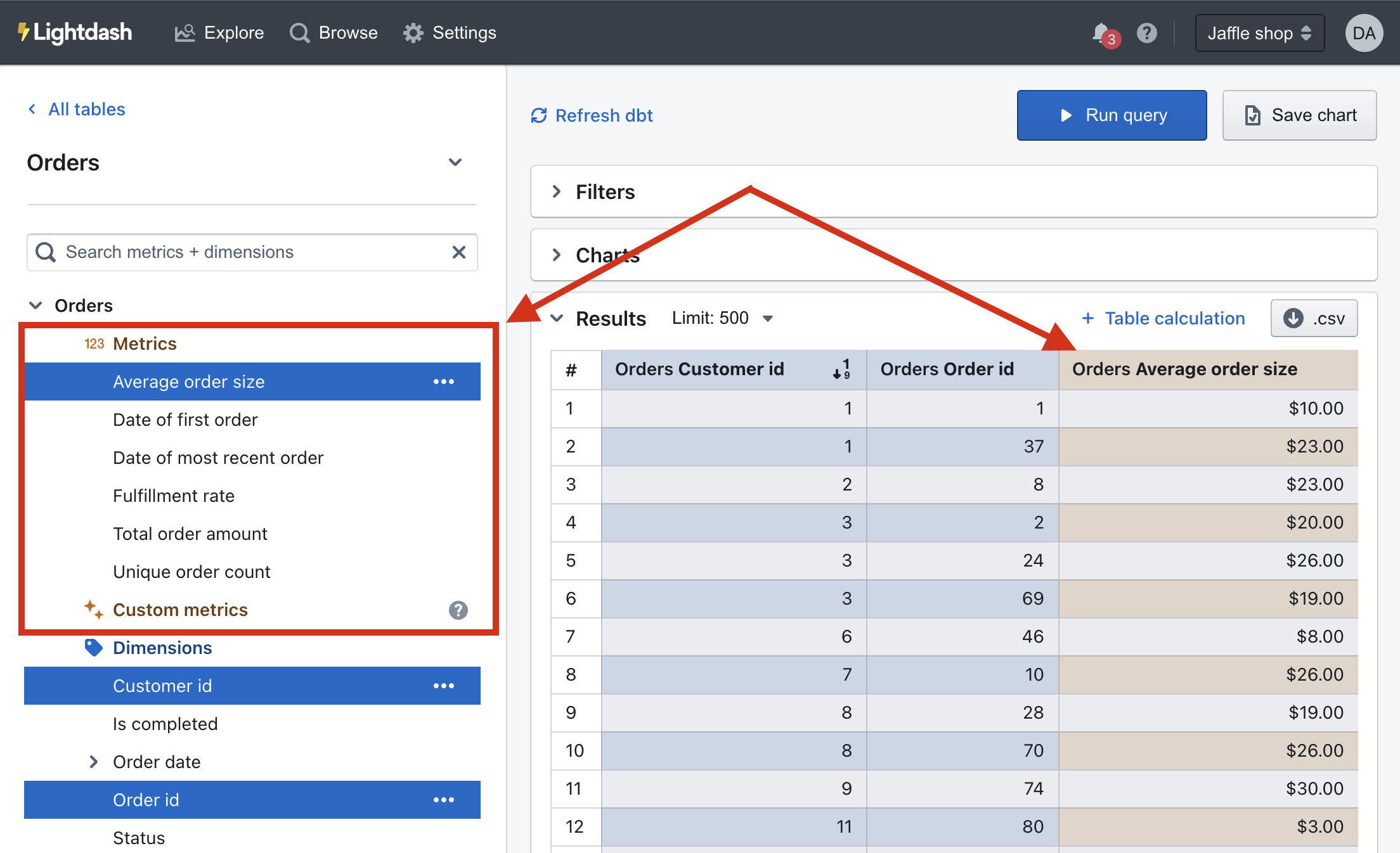Click the Custom metrics help icon

tap(458, 610)
